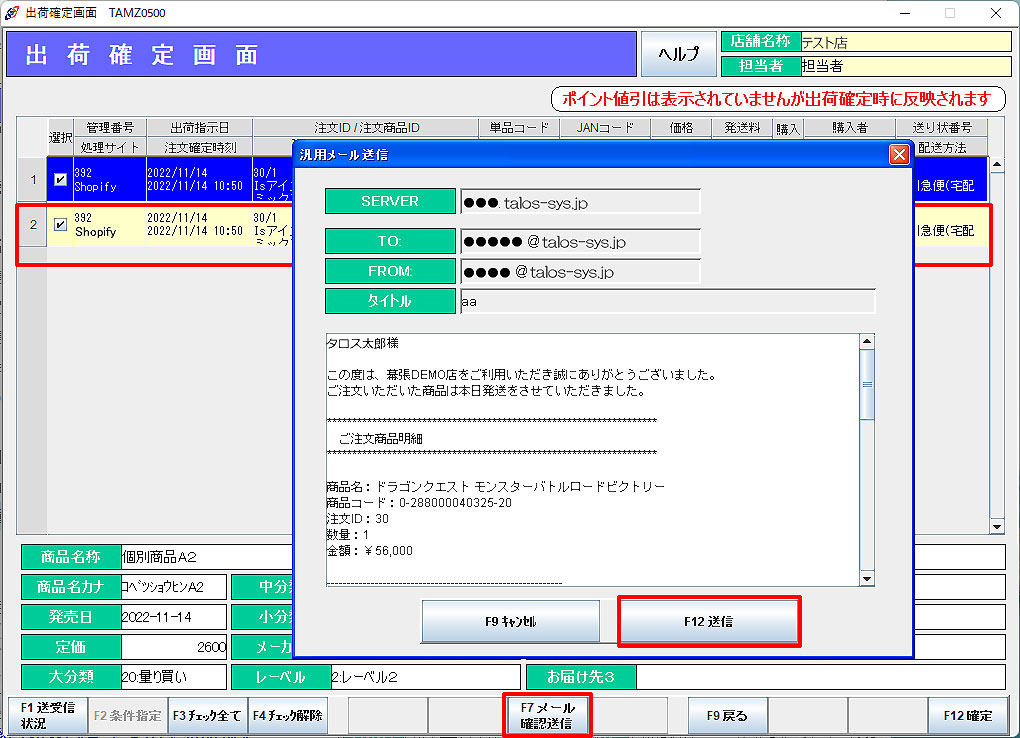Click the TO: email address field
1020x738 pixels.
pos(580,242)
